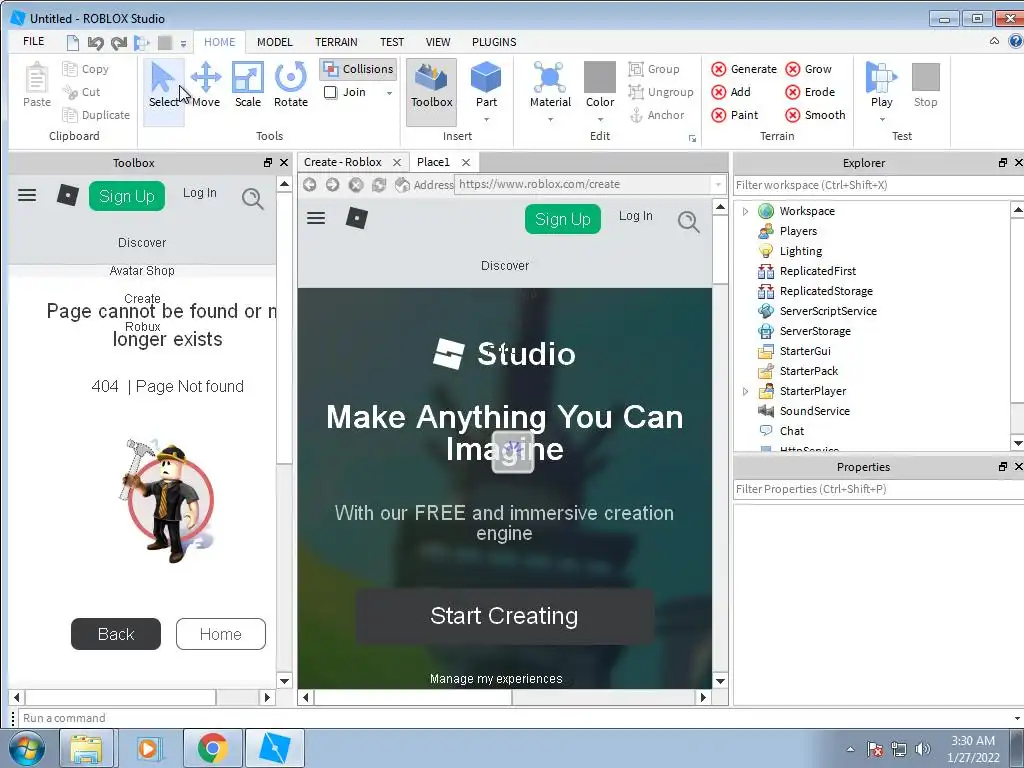Click terrain Grow tool
The width and height of the screenshot is (1024, 768).
tap(808, 69)
